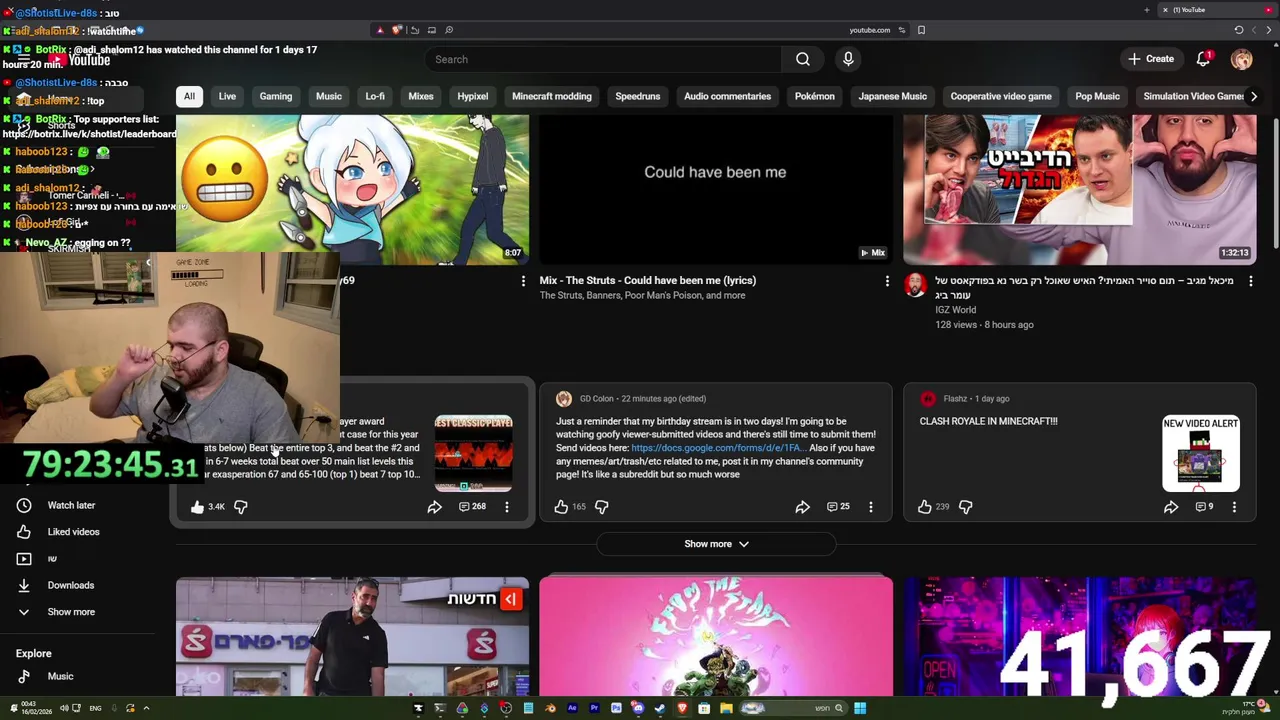Open the options menu for the IGZ World video
This screenshot has width=1280, height=720.
(1250, 281)
